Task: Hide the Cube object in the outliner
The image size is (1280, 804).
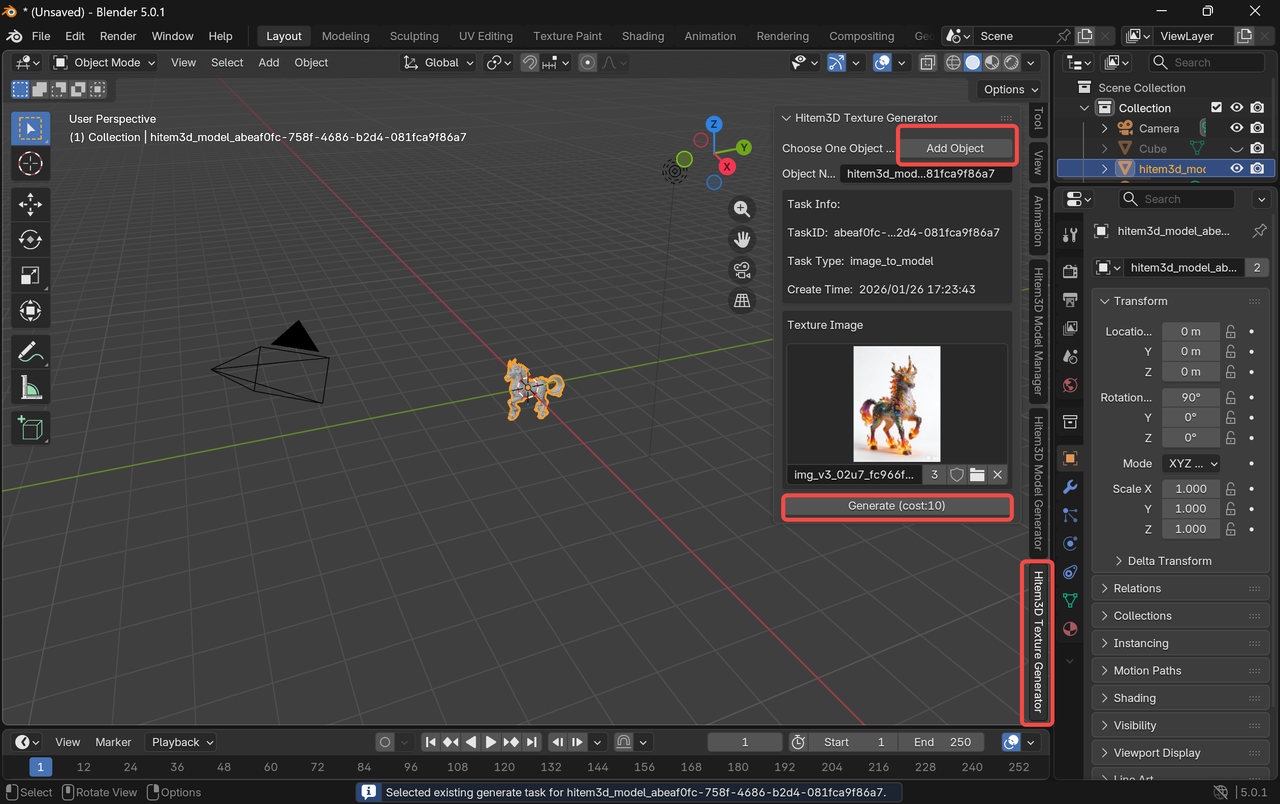Action: (x=1237, y=148)
